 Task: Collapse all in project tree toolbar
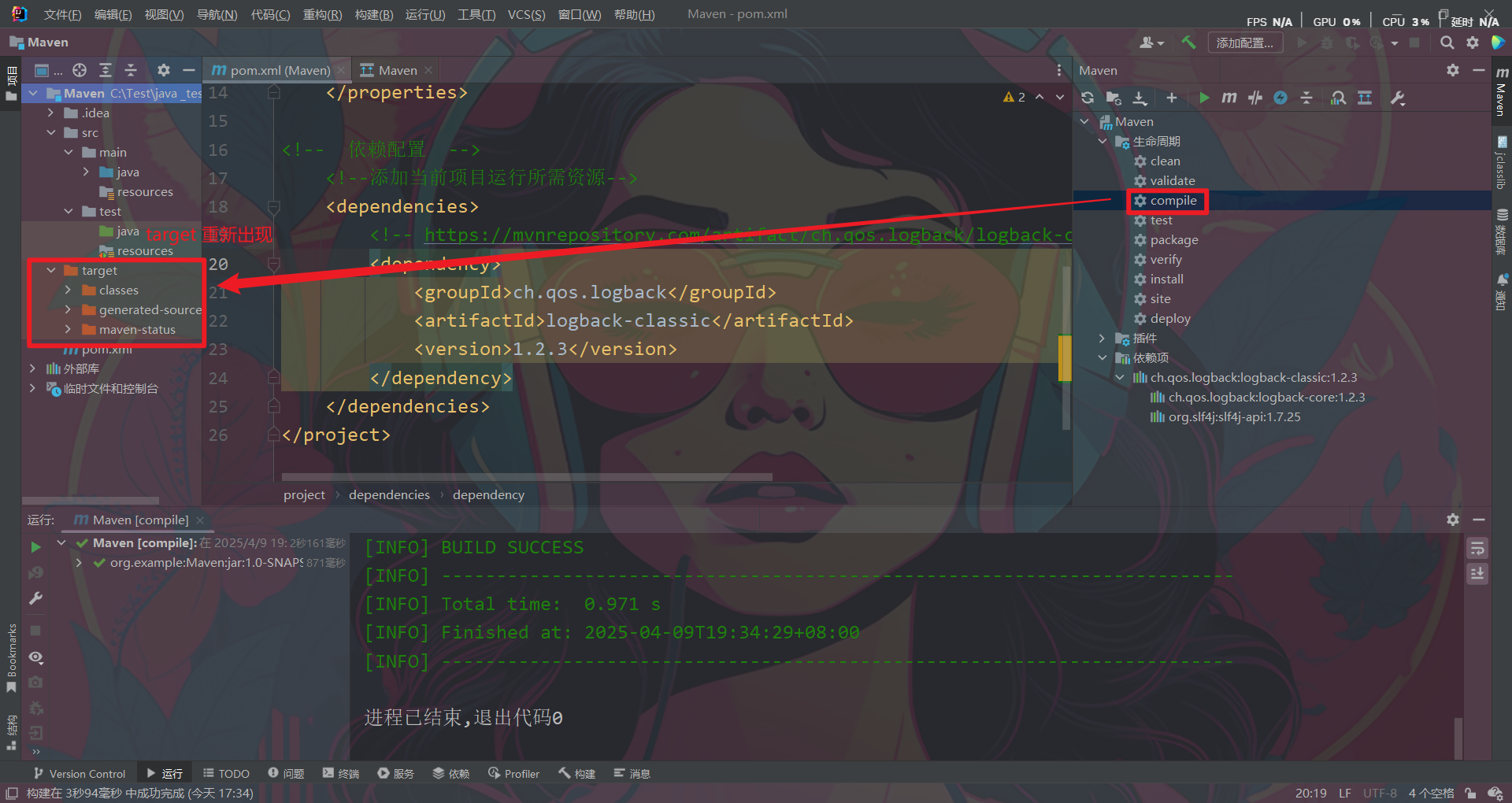click(x=131, y=70)
